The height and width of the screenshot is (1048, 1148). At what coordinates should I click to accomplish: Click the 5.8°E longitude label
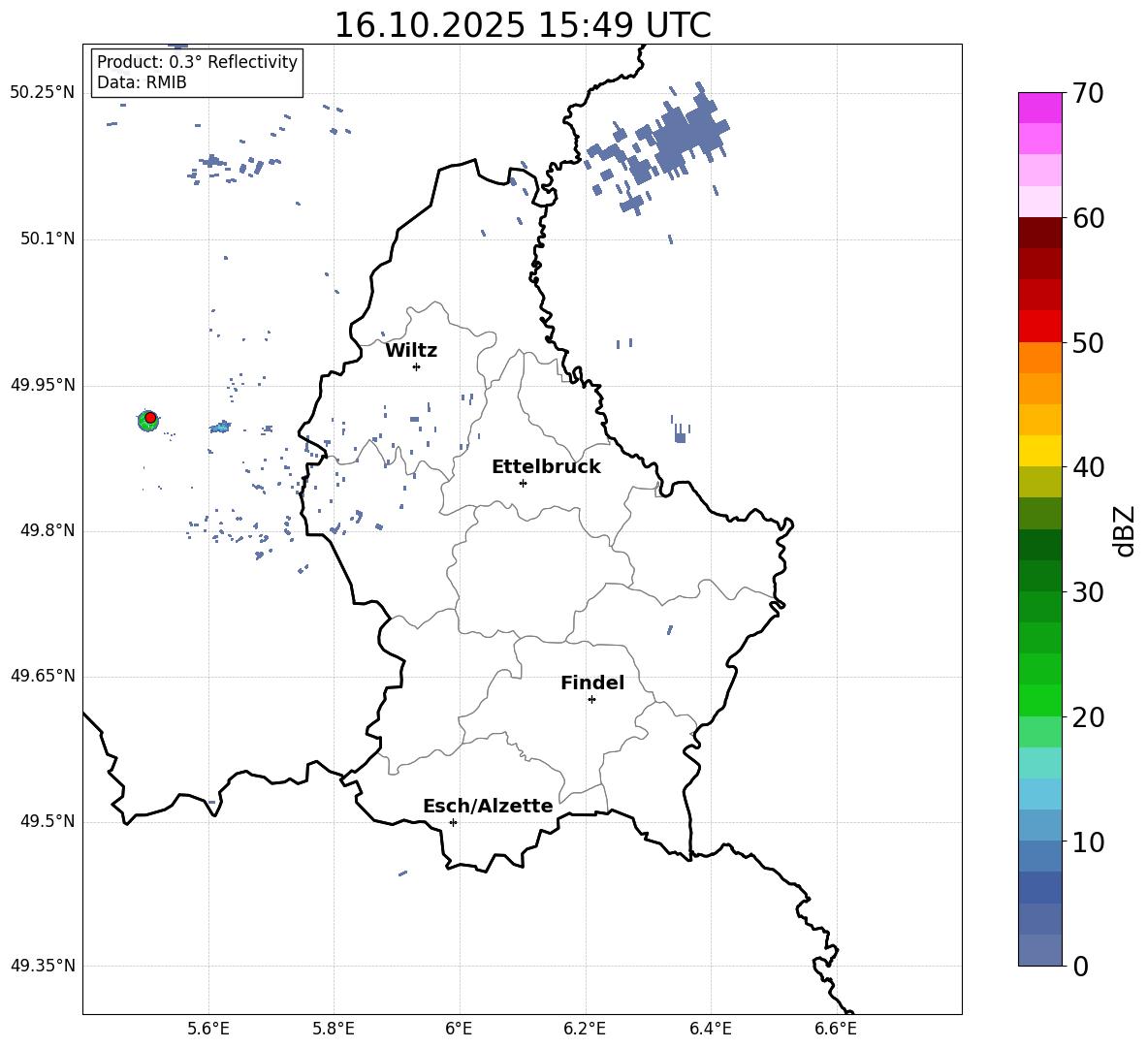(334, 1029)
